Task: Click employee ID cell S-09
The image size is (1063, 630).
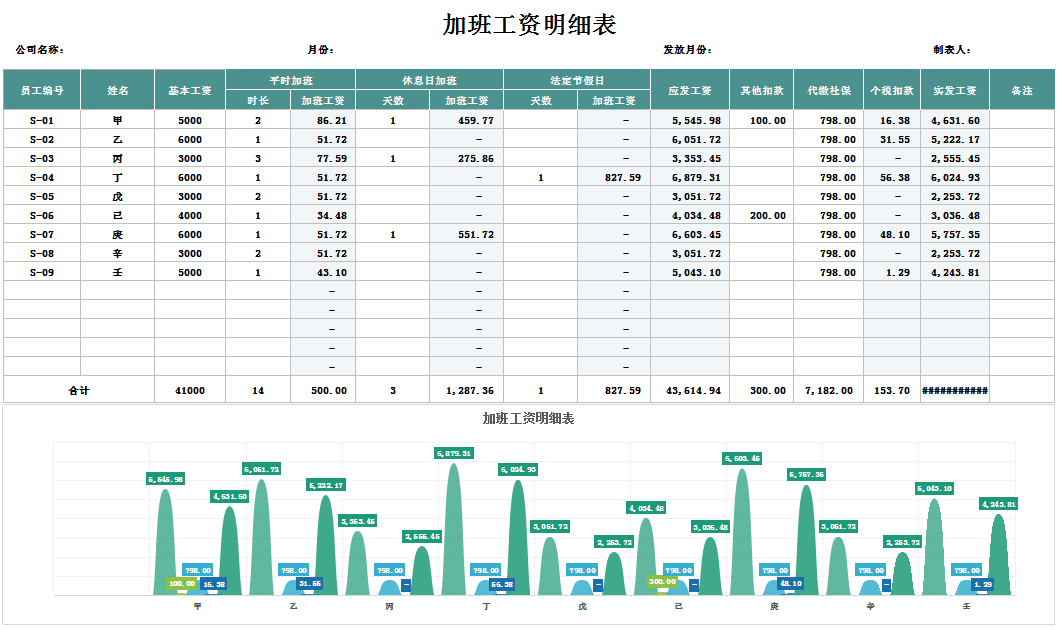Action: pyautogui.click(x=42, y=272)
